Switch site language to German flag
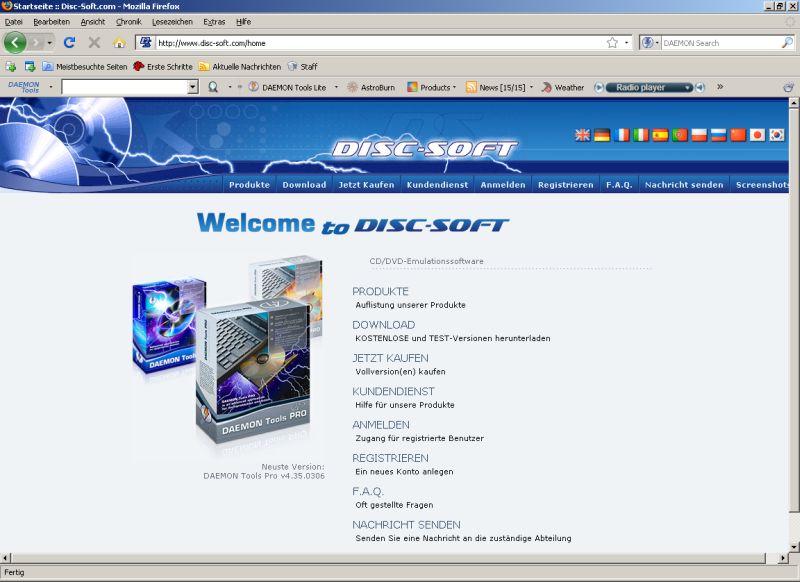800x582 pixels. pyautogui.click(x=602, y=135)
